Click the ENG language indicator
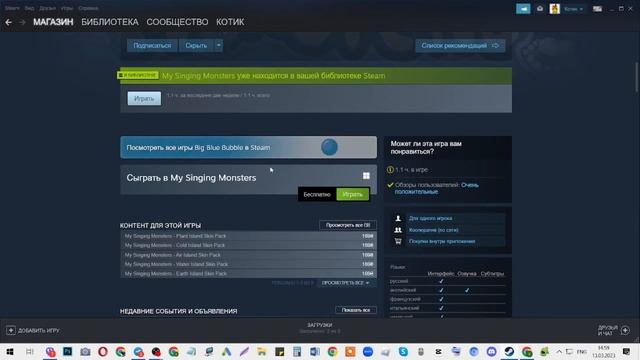Viewport: 640px width, 360px height. click(582, 351)
